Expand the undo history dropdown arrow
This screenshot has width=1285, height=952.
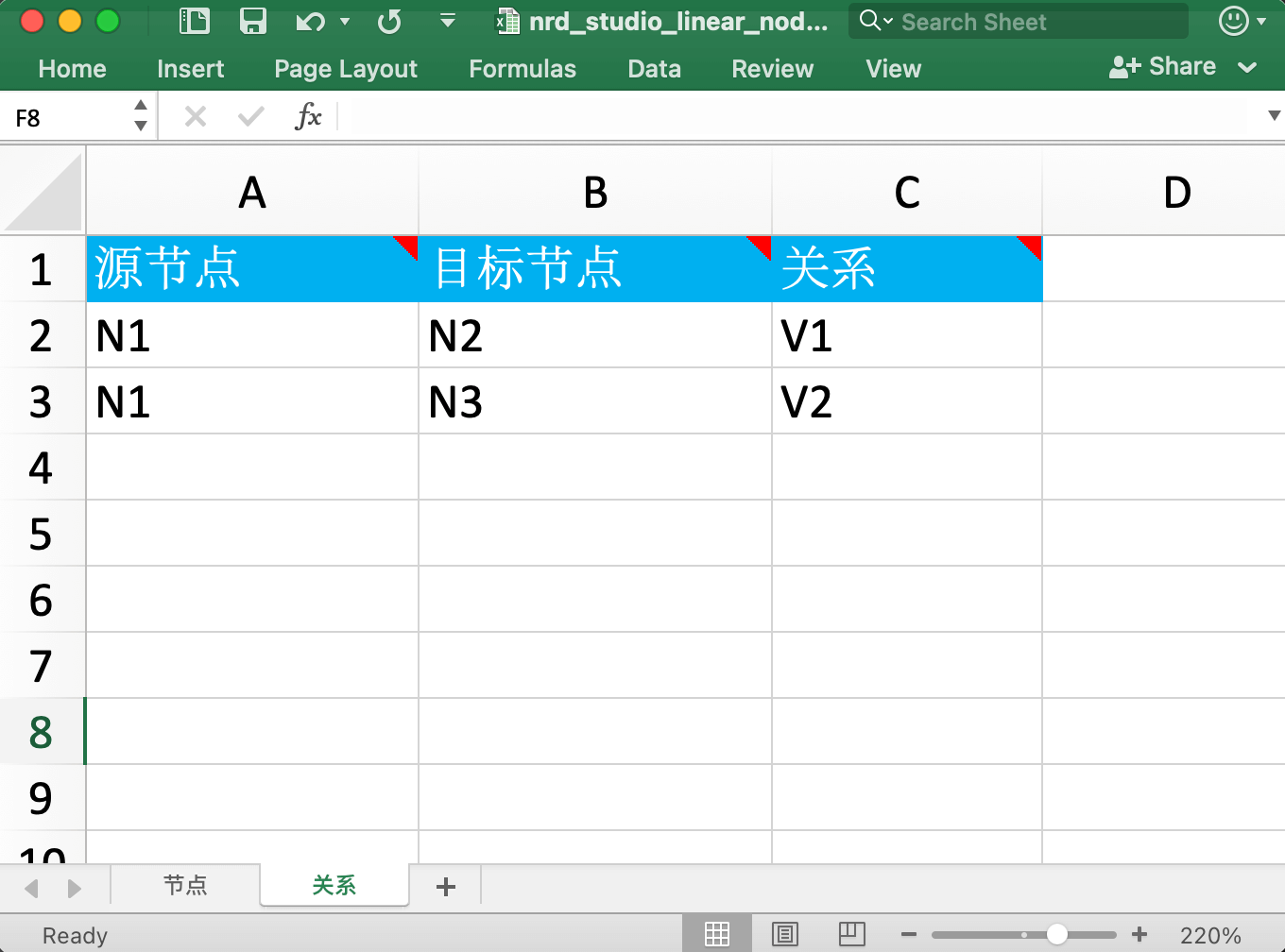pos(345,21)
